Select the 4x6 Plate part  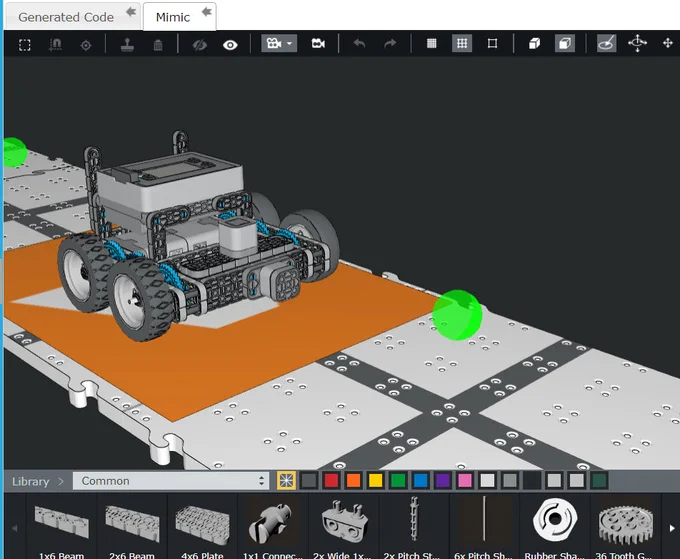point(203,528)
